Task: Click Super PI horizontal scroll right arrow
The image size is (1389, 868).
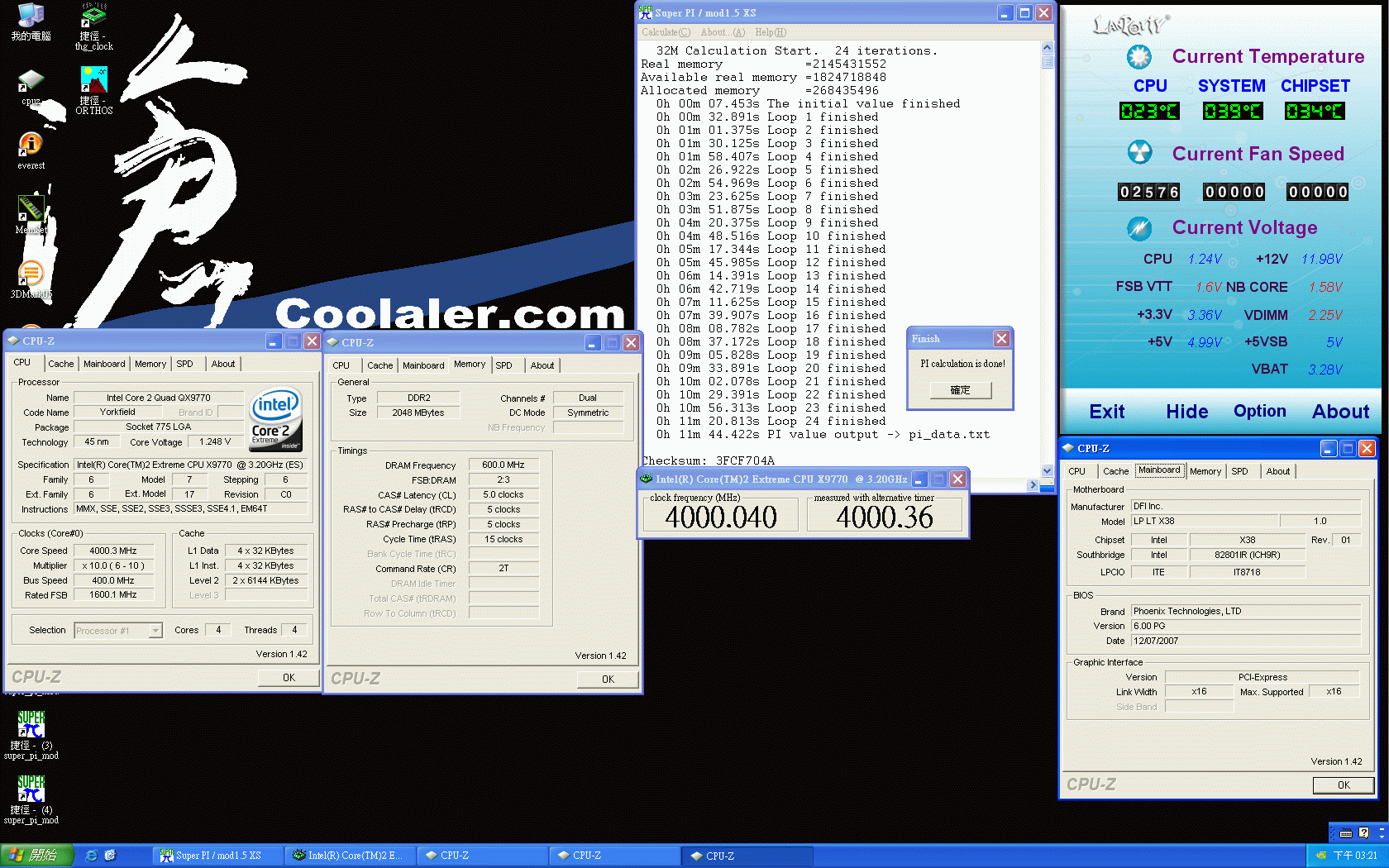Action: 1033,485
